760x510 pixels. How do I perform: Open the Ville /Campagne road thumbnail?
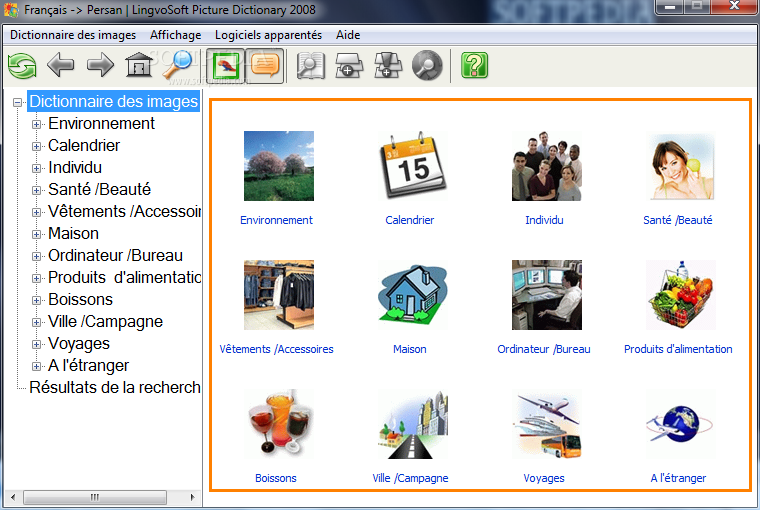(x=412, y=424)
